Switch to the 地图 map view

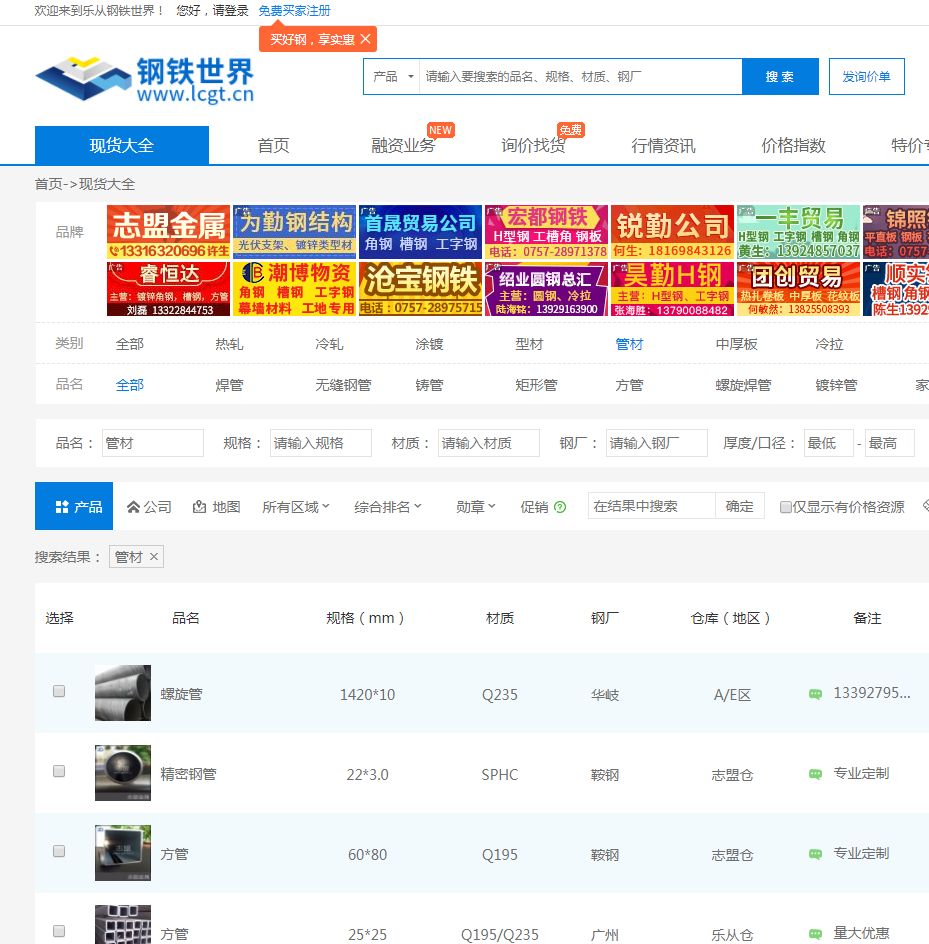tap(216, 507)
